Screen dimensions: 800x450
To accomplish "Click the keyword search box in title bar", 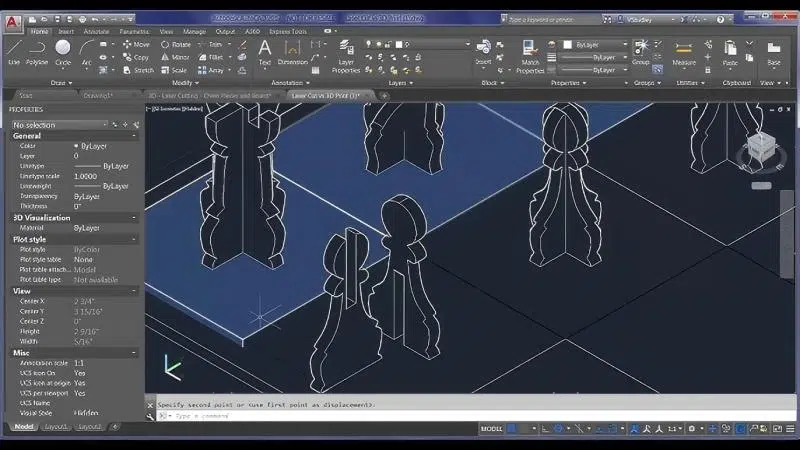I will pyautogui.click(x=551, y=19).
